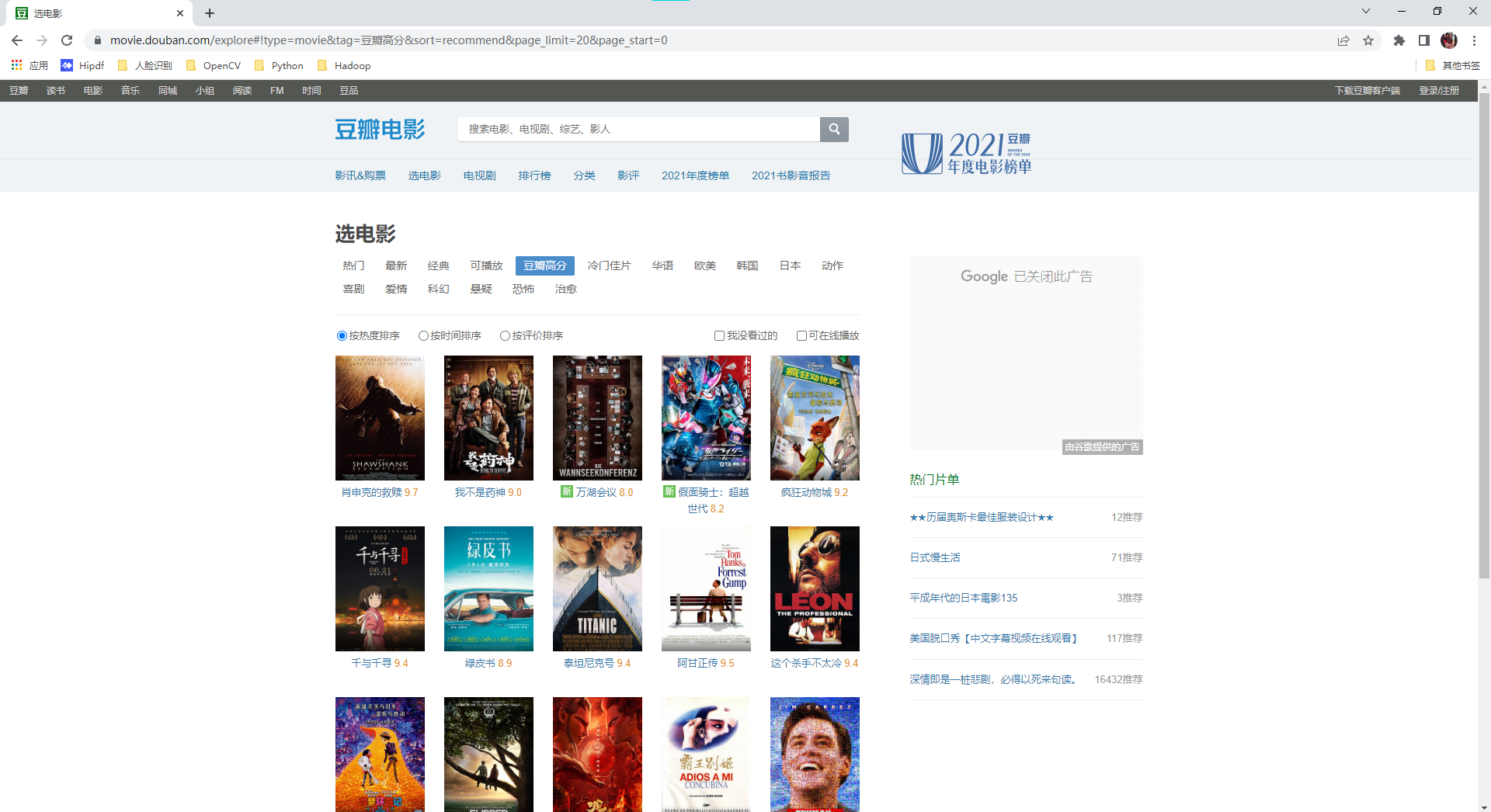Open the Chrome three-dot menu
Viewport: 1491px width, 812px height.
pos(1474,40)
